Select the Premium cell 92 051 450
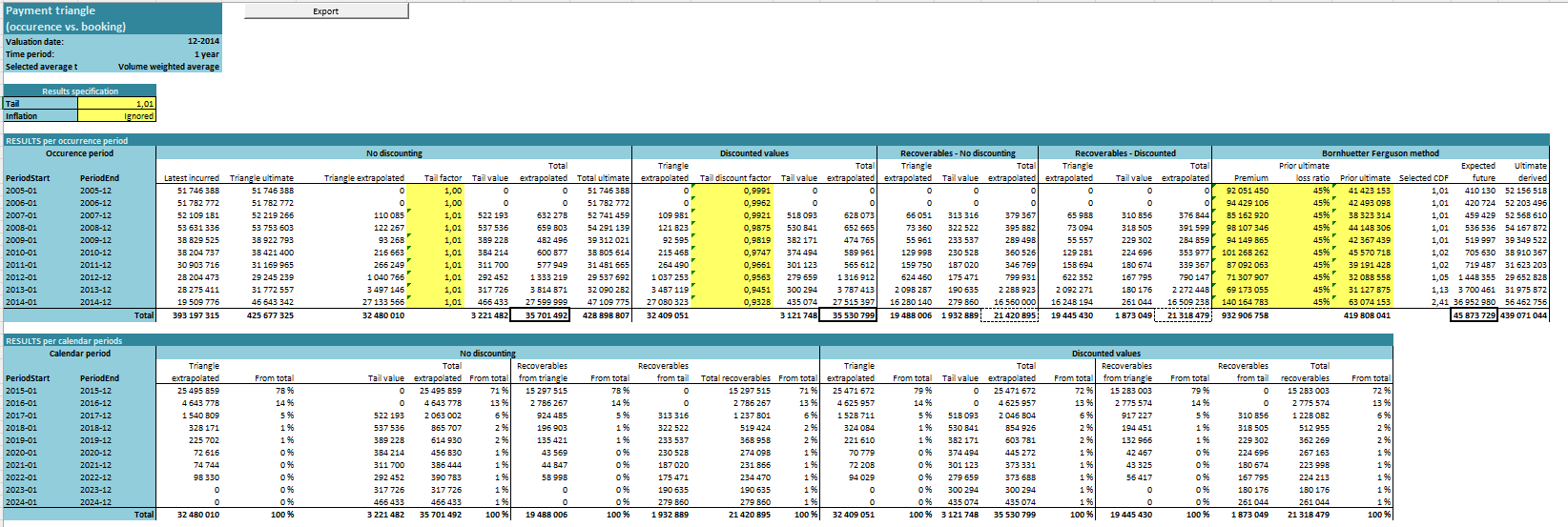The width and height of the screenshot is (1568, 527). pos(1247,191)
